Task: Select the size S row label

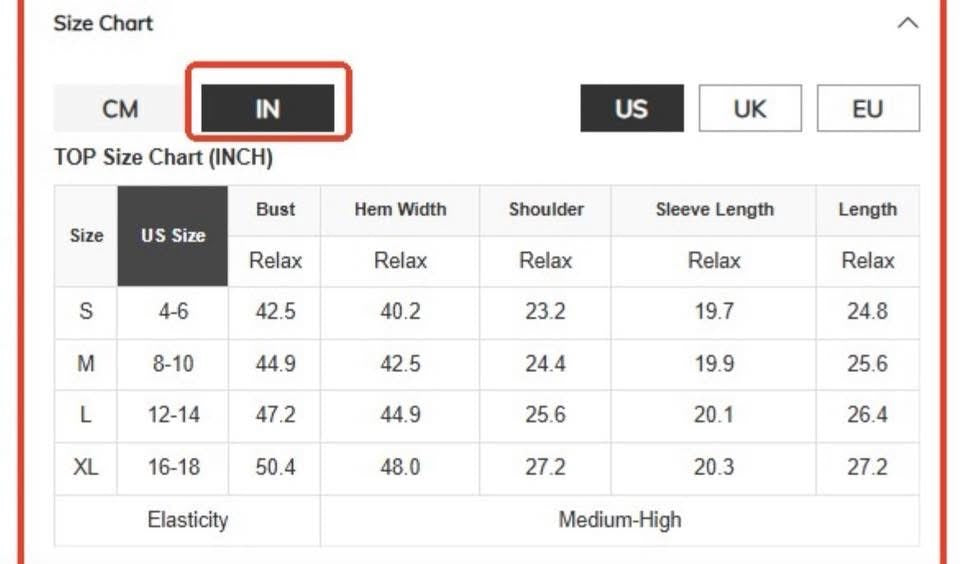Action: [86, 311]
